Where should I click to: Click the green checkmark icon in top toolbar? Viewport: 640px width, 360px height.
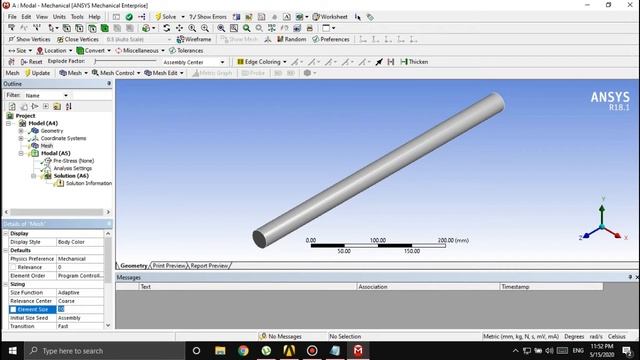tap(129, 17)
